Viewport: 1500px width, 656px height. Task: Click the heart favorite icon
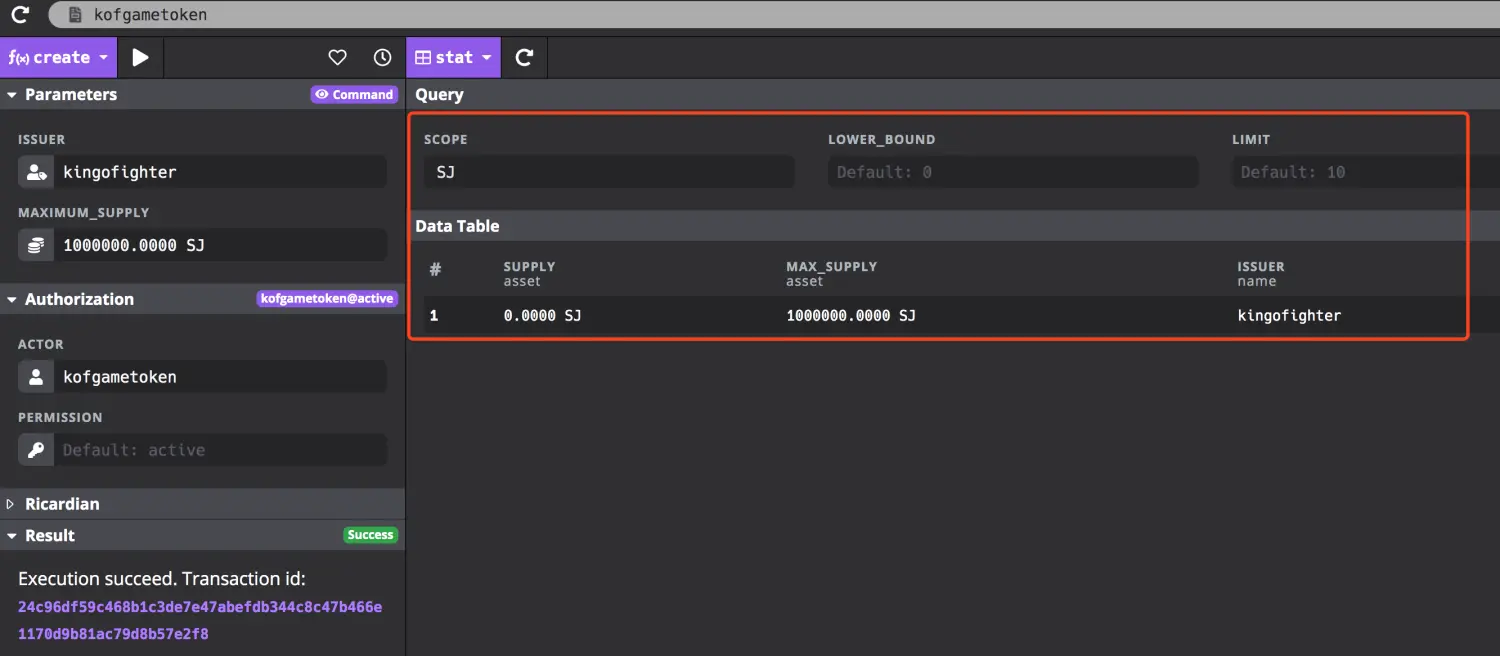click(x=338, y=58)
